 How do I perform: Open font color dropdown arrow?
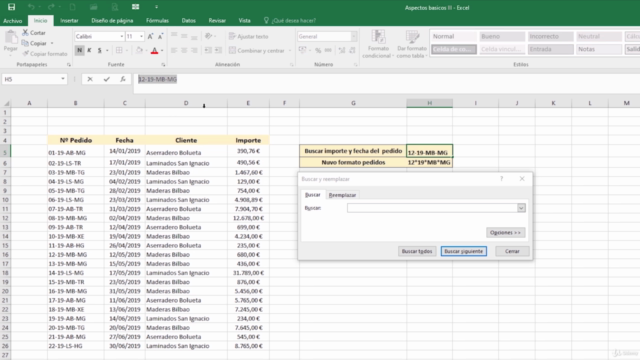pos(162,51)
